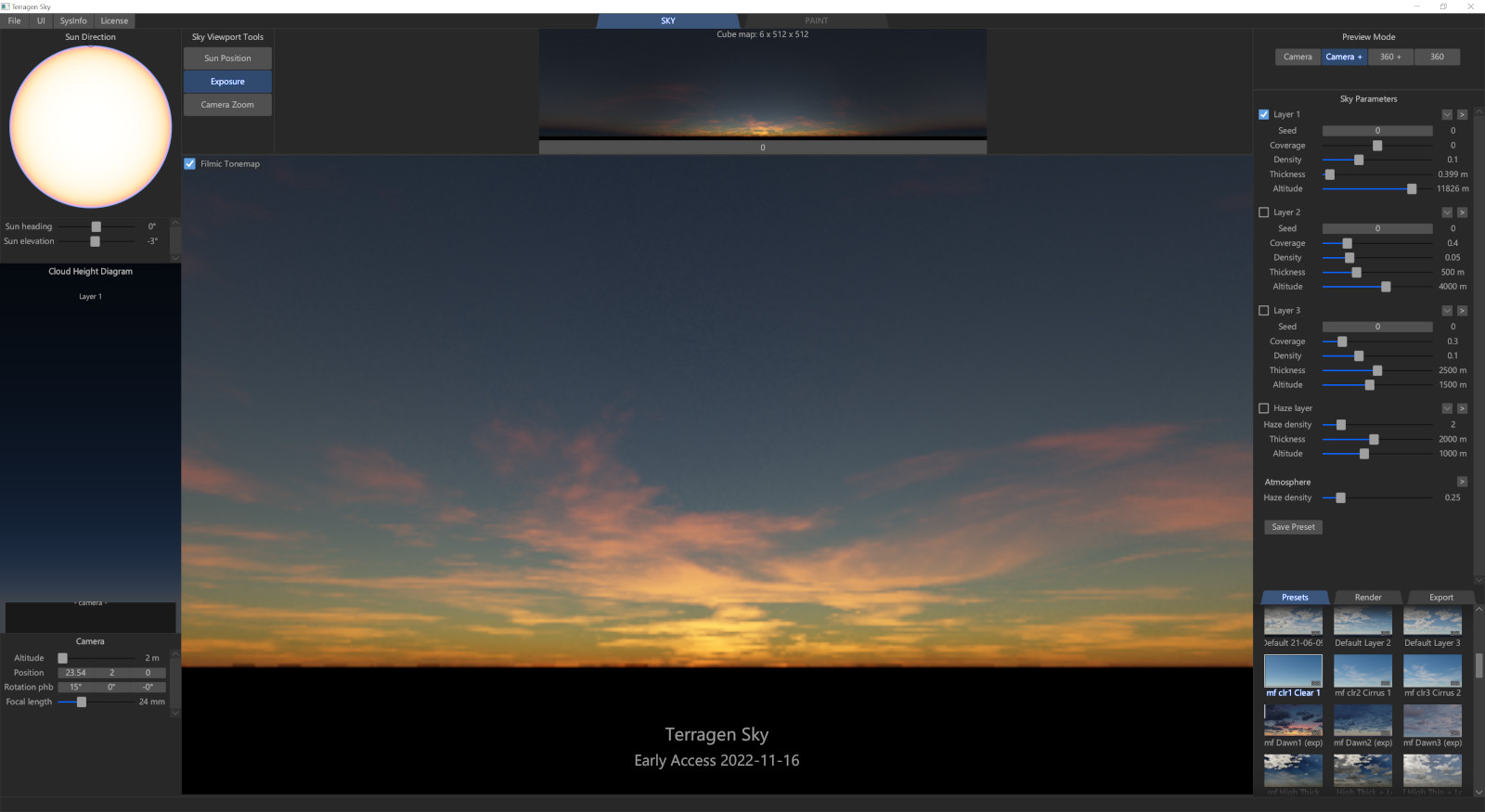1485x812 pixels.
Task: Click the Layer 3 Seed field
Action: click(1377, 327)
